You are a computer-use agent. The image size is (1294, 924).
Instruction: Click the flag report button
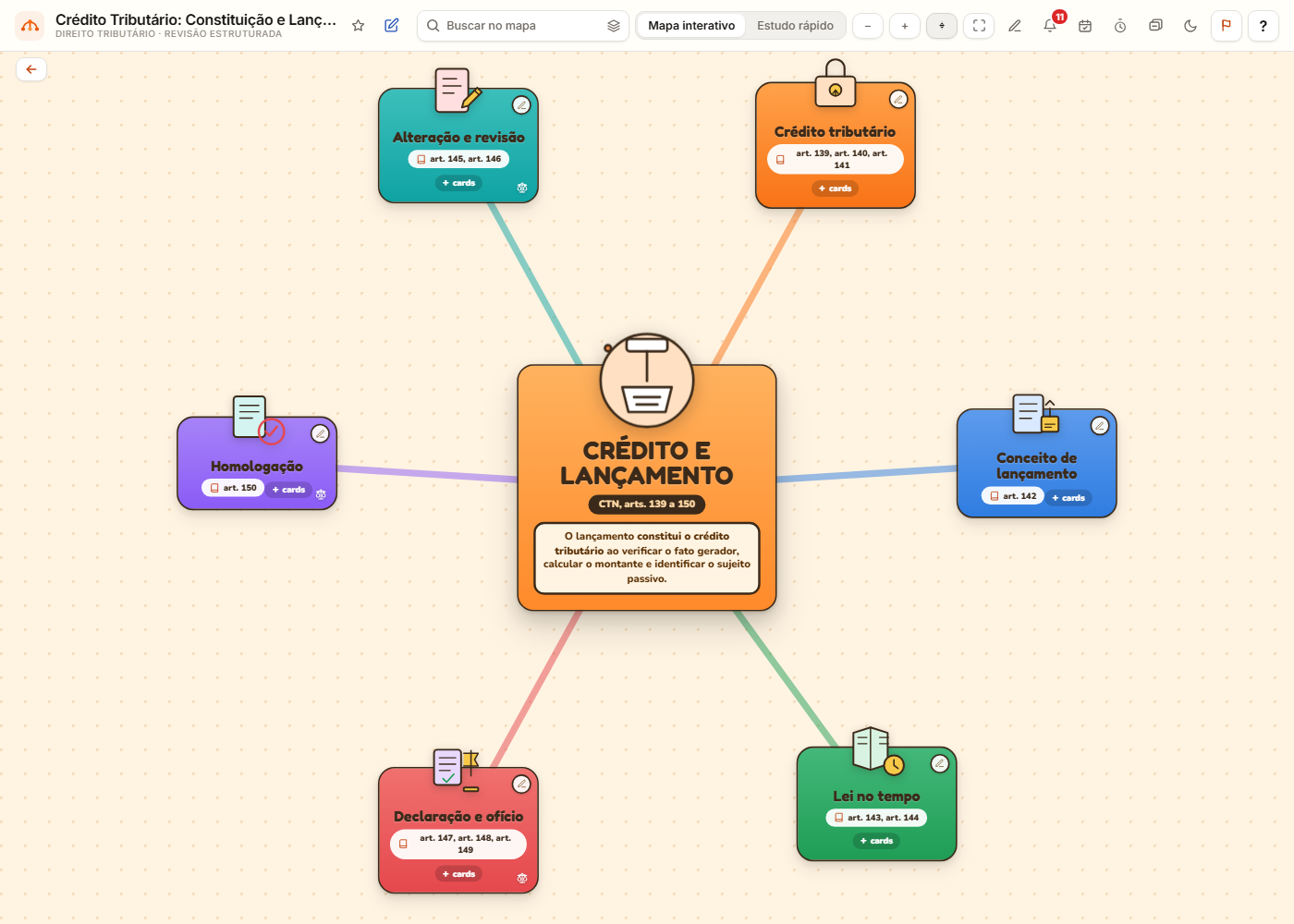point(1227,26)
